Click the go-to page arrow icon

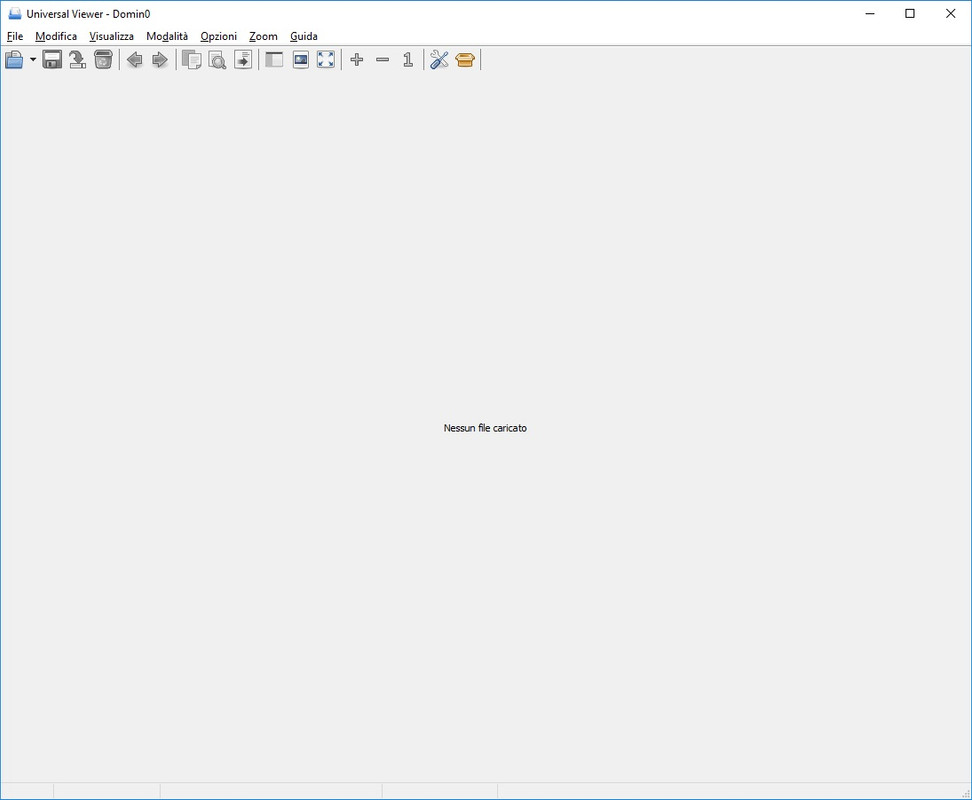[x=243, y=60]
